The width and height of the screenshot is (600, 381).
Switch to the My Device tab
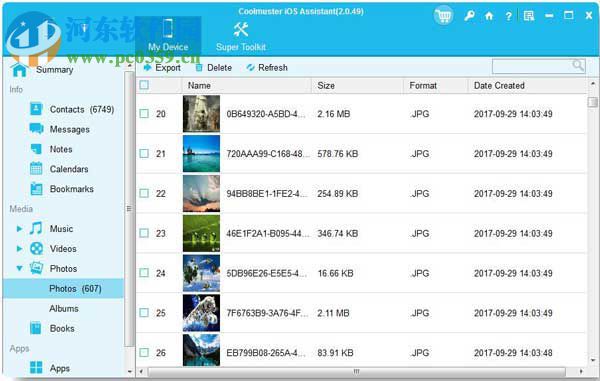click(x=168, y=36)
